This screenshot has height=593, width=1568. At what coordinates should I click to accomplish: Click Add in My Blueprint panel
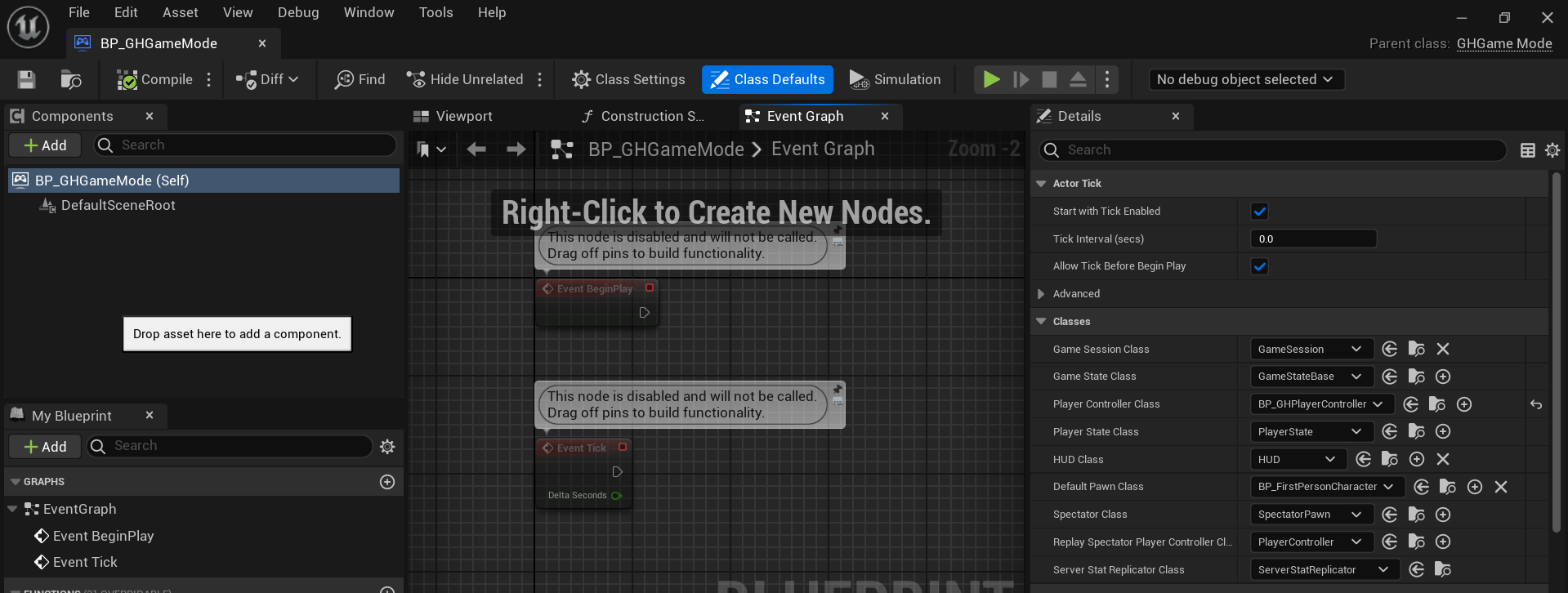45,446
